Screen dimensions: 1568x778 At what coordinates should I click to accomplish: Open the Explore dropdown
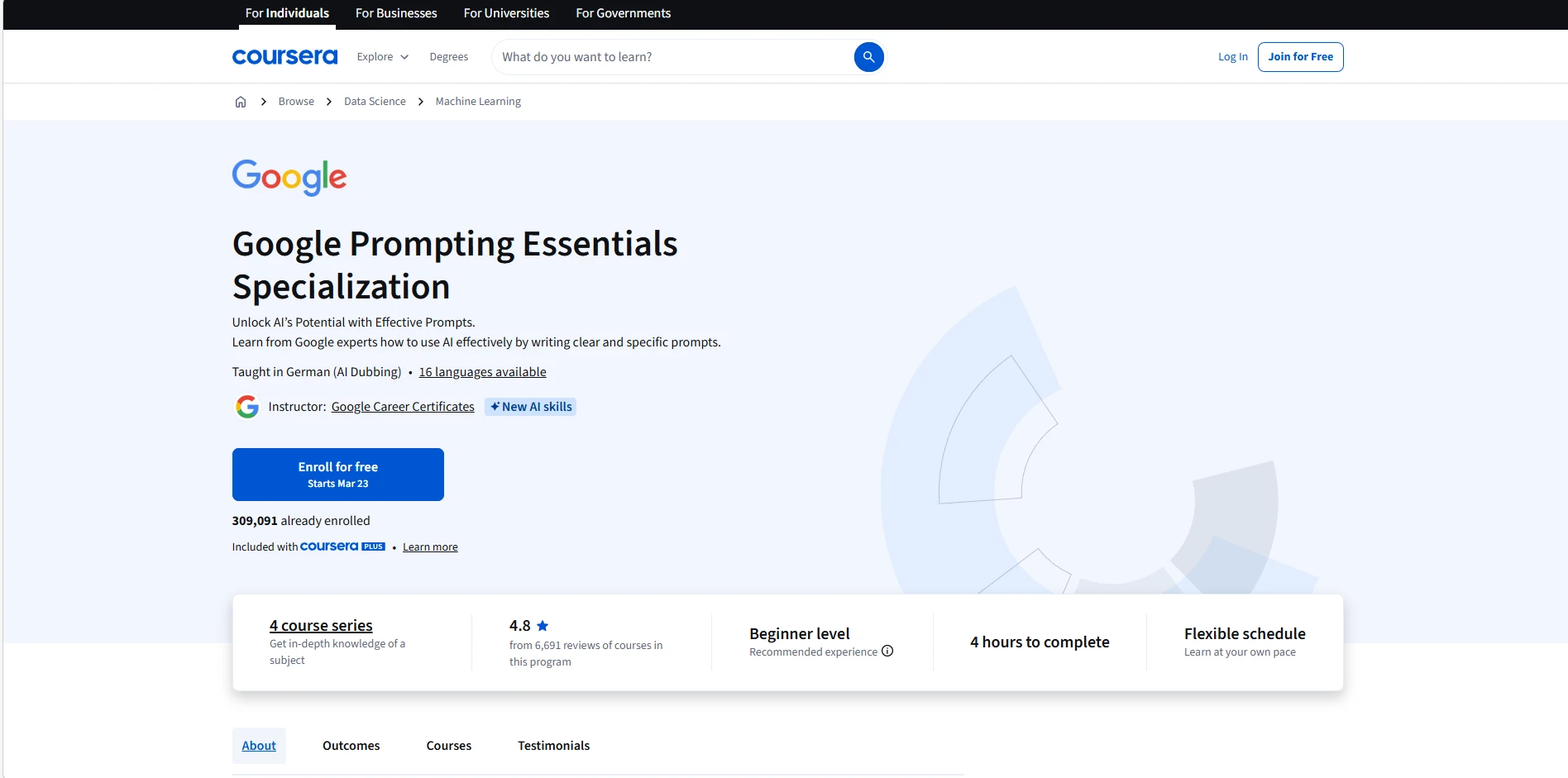[381, 56]
